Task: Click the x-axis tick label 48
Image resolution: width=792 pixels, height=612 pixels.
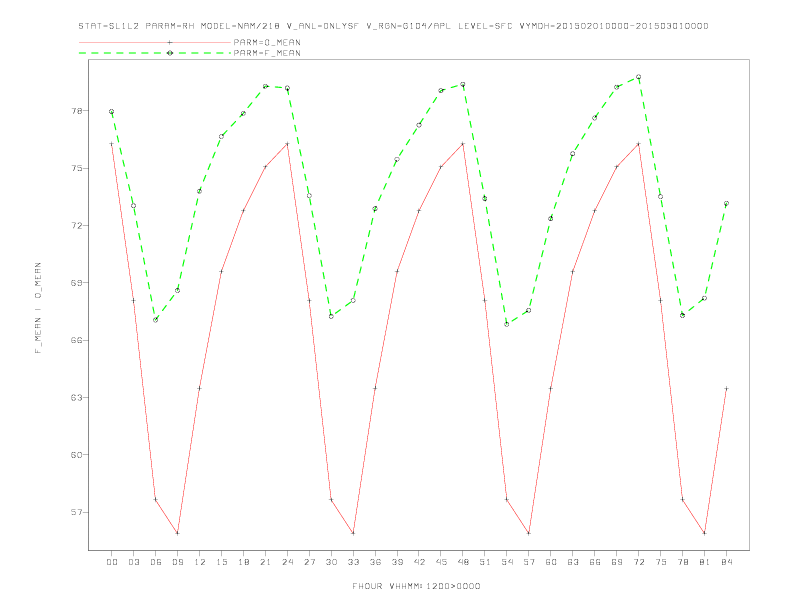Action: [x=463, y=562]
